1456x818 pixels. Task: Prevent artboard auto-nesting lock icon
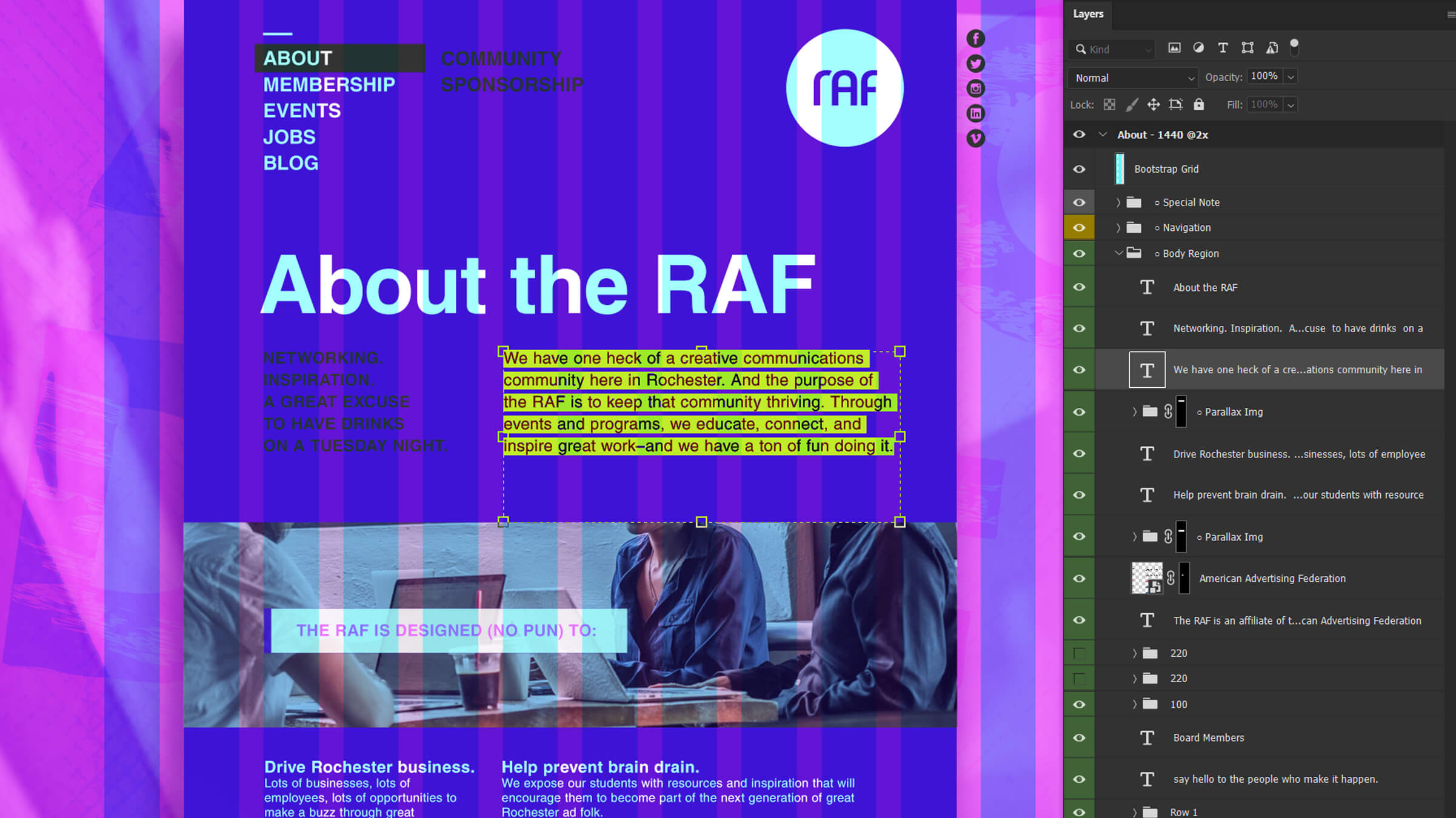coord(1176,104)
